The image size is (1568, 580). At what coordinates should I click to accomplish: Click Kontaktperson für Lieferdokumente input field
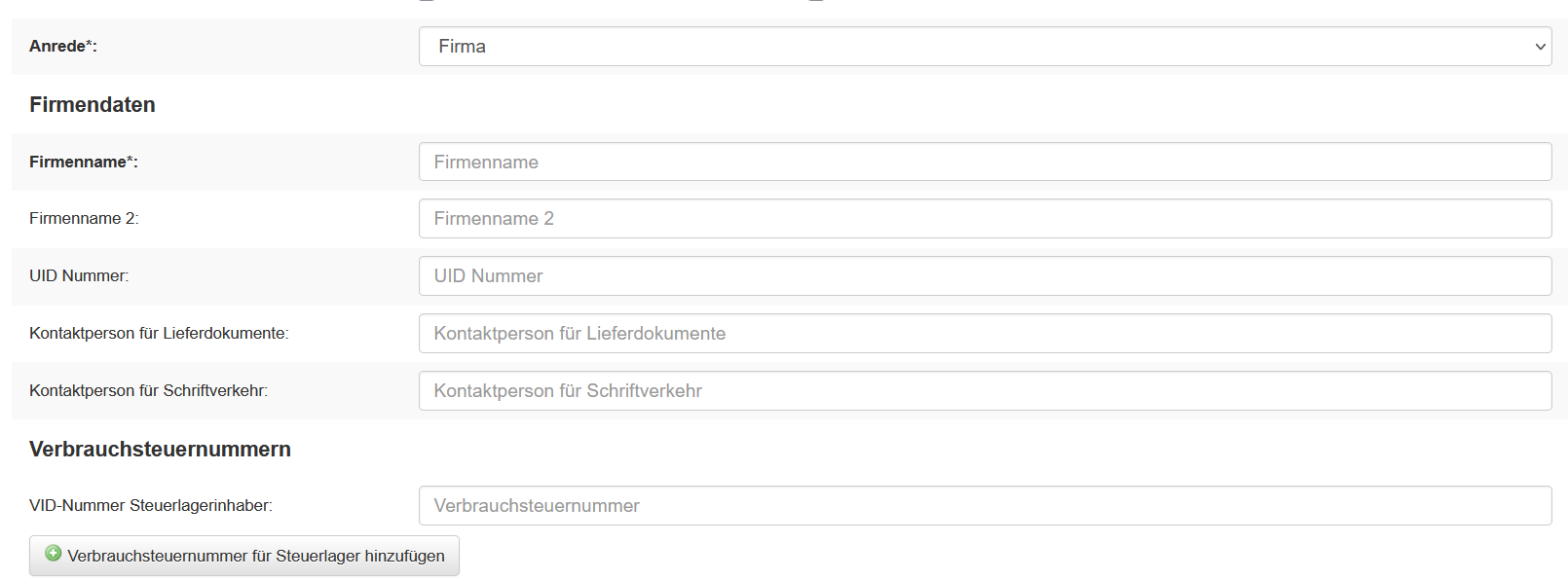pos(984,334)
